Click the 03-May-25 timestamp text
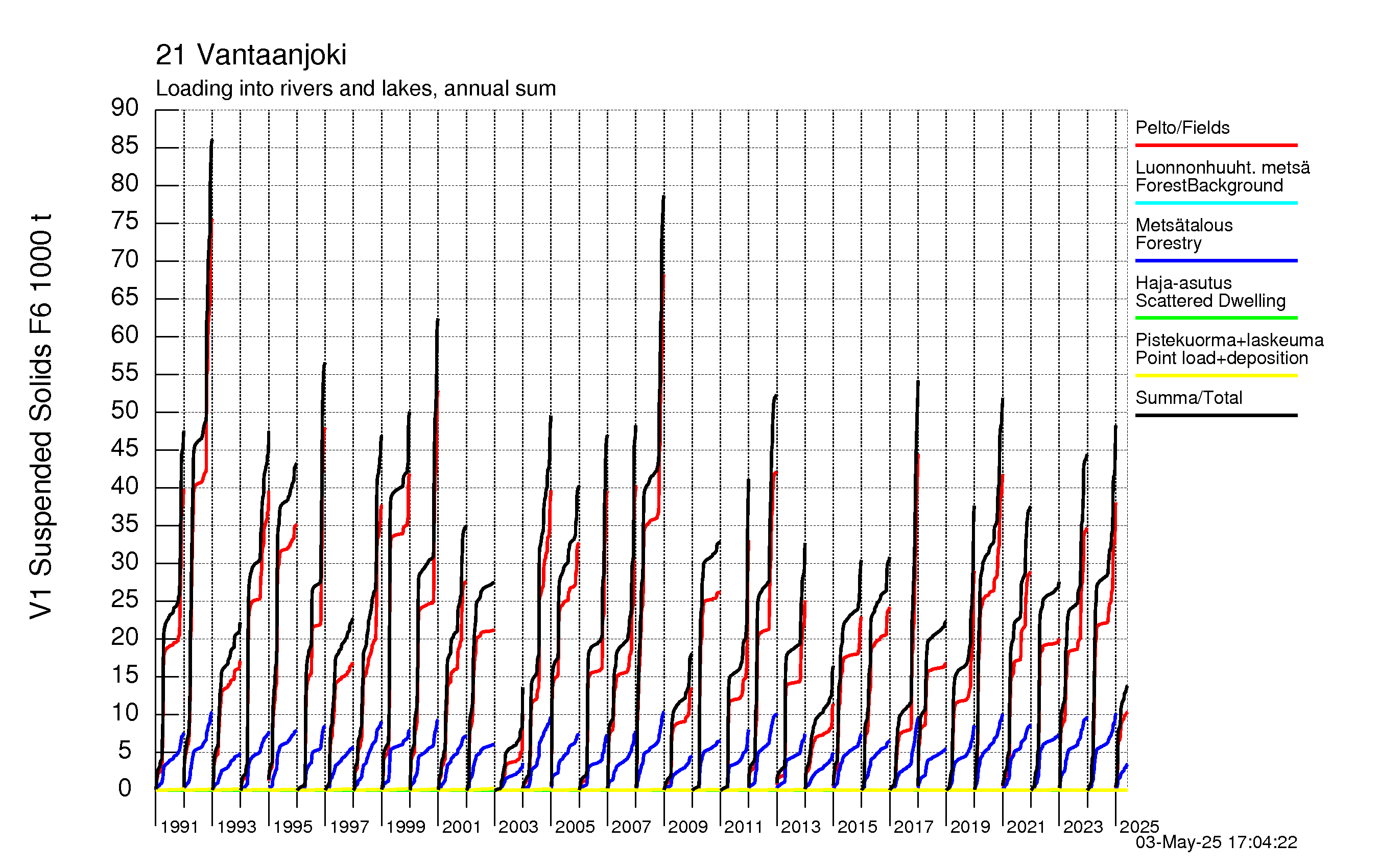Screen dimensions: 1379x868 tap(1216, 842)
